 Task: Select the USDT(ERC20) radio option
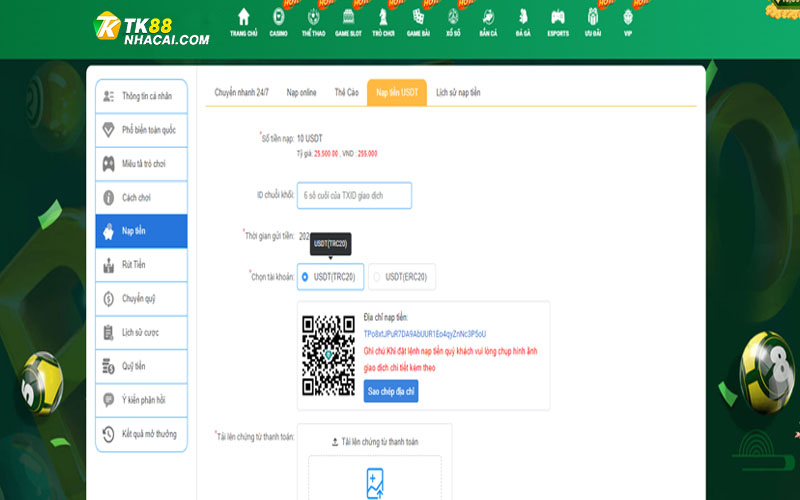tap(402, 277)
